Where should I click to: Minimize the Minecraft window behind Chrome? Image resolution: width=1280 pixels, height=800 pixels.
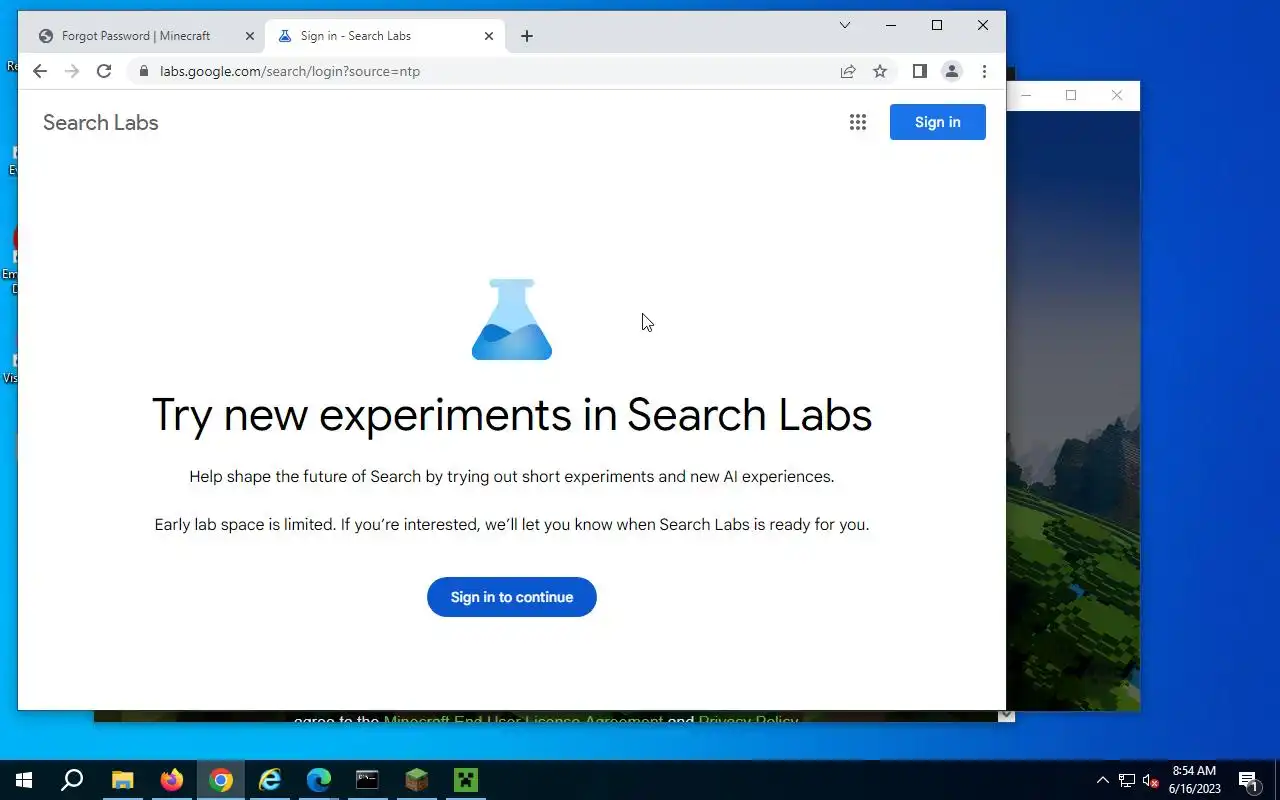(1025, 96)
